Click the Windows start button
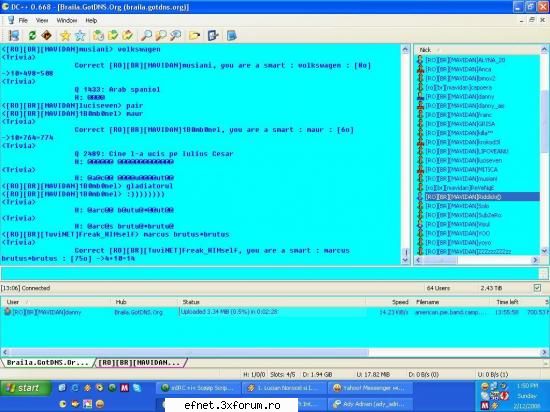Image resolution: width=550 pixels, height=412 pixels. pos(26,388)
